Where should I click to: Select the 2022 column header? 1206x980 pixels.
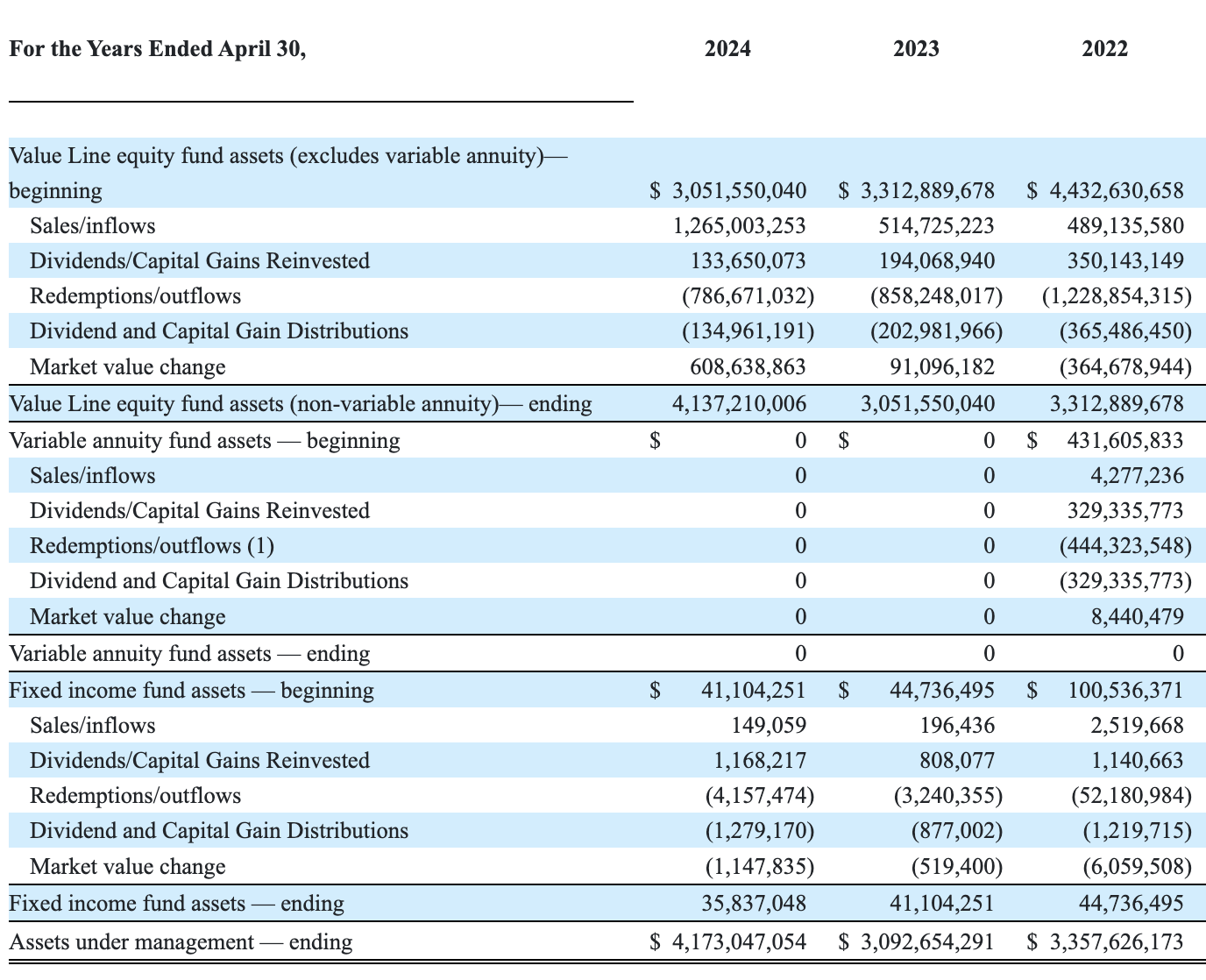pyautogui.click(x=1103, y=49)
